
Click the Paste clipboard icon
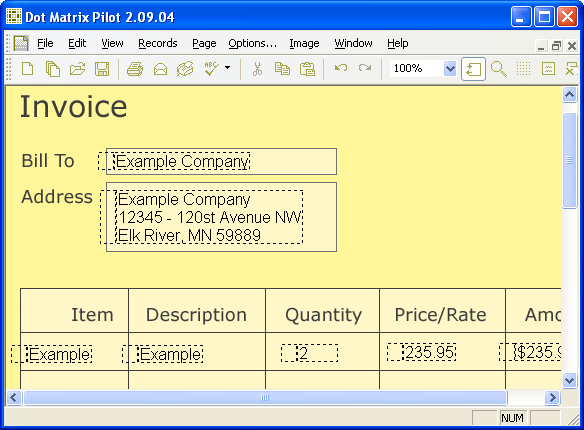click(307, 69)
